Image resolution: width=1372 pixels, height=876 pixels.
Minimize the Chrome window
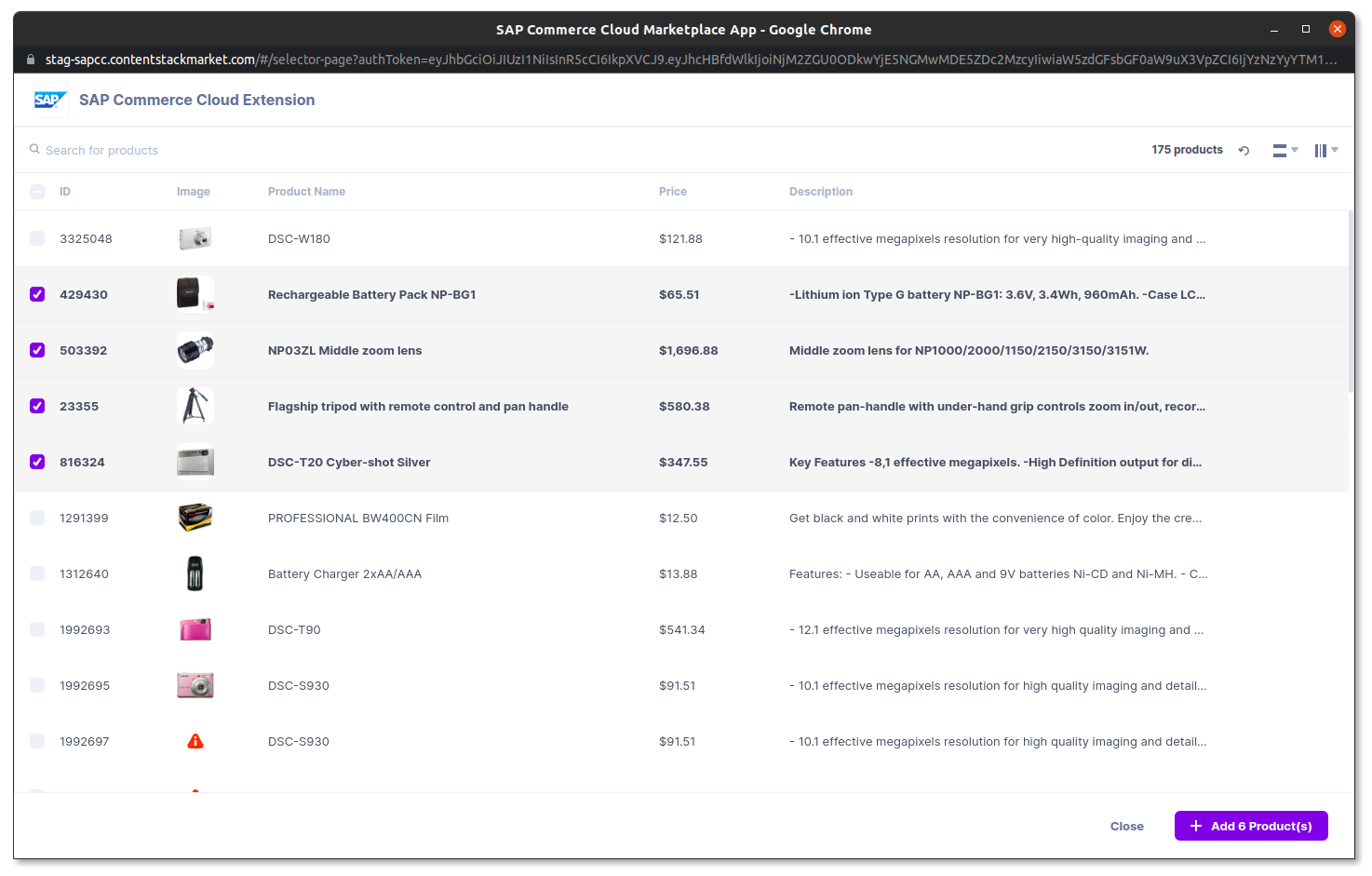point(1274,30)
